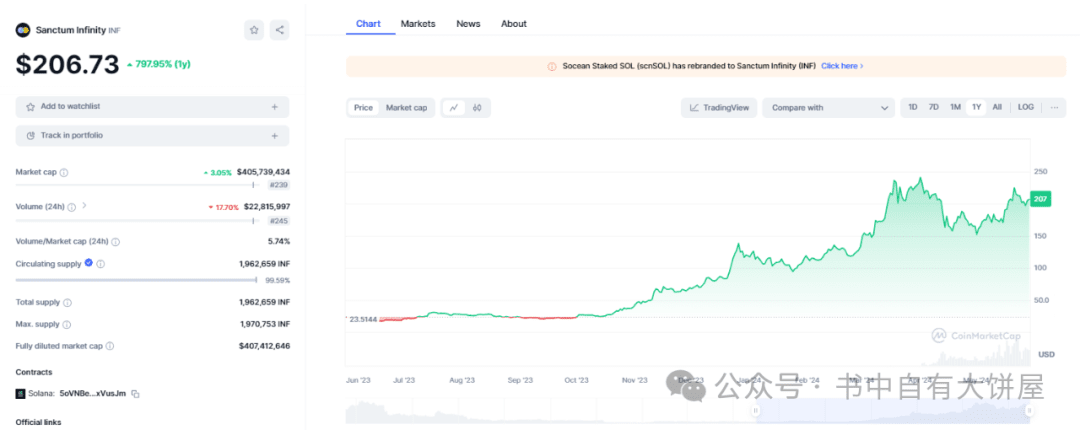Click the Volume (24h) info icon

(x=72, y=206)
